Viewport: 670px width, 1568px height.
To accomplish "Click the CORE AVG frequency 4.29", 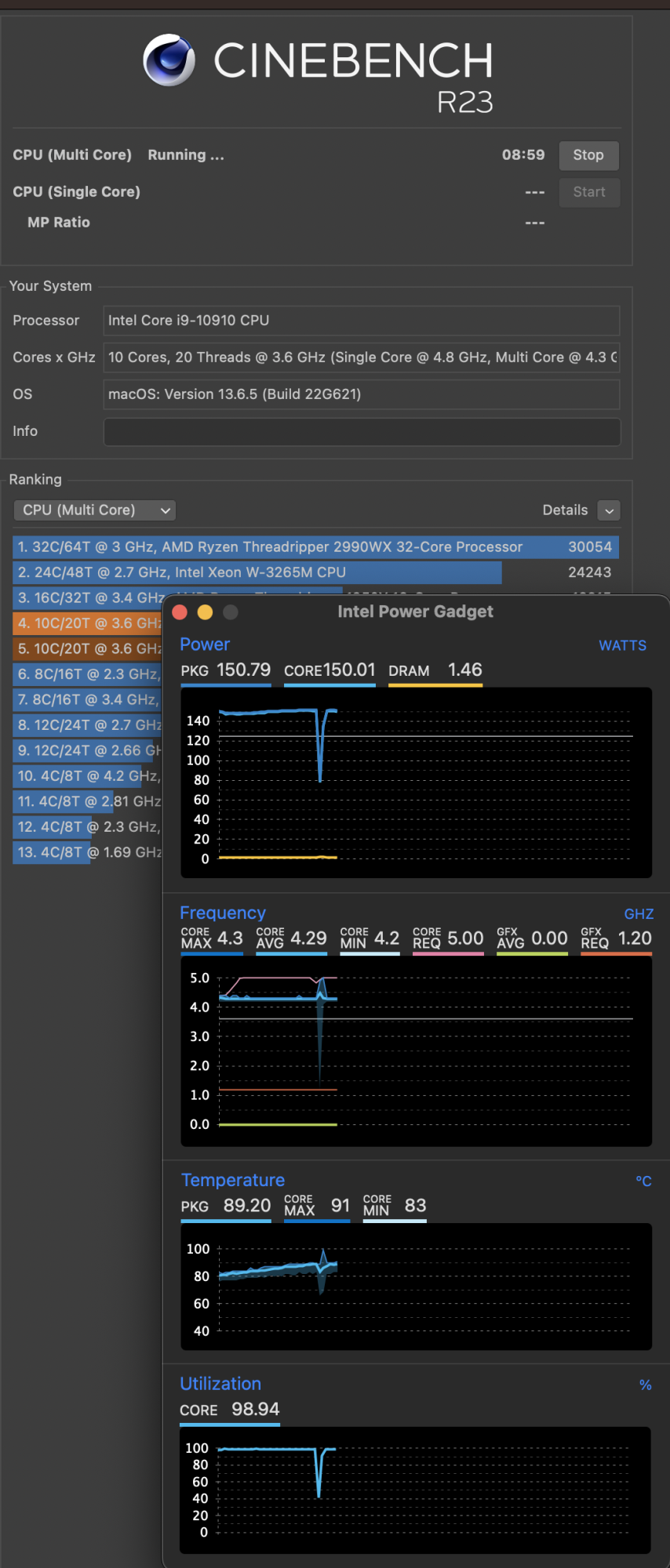I will pyautogui.click(x=308, y=938).
